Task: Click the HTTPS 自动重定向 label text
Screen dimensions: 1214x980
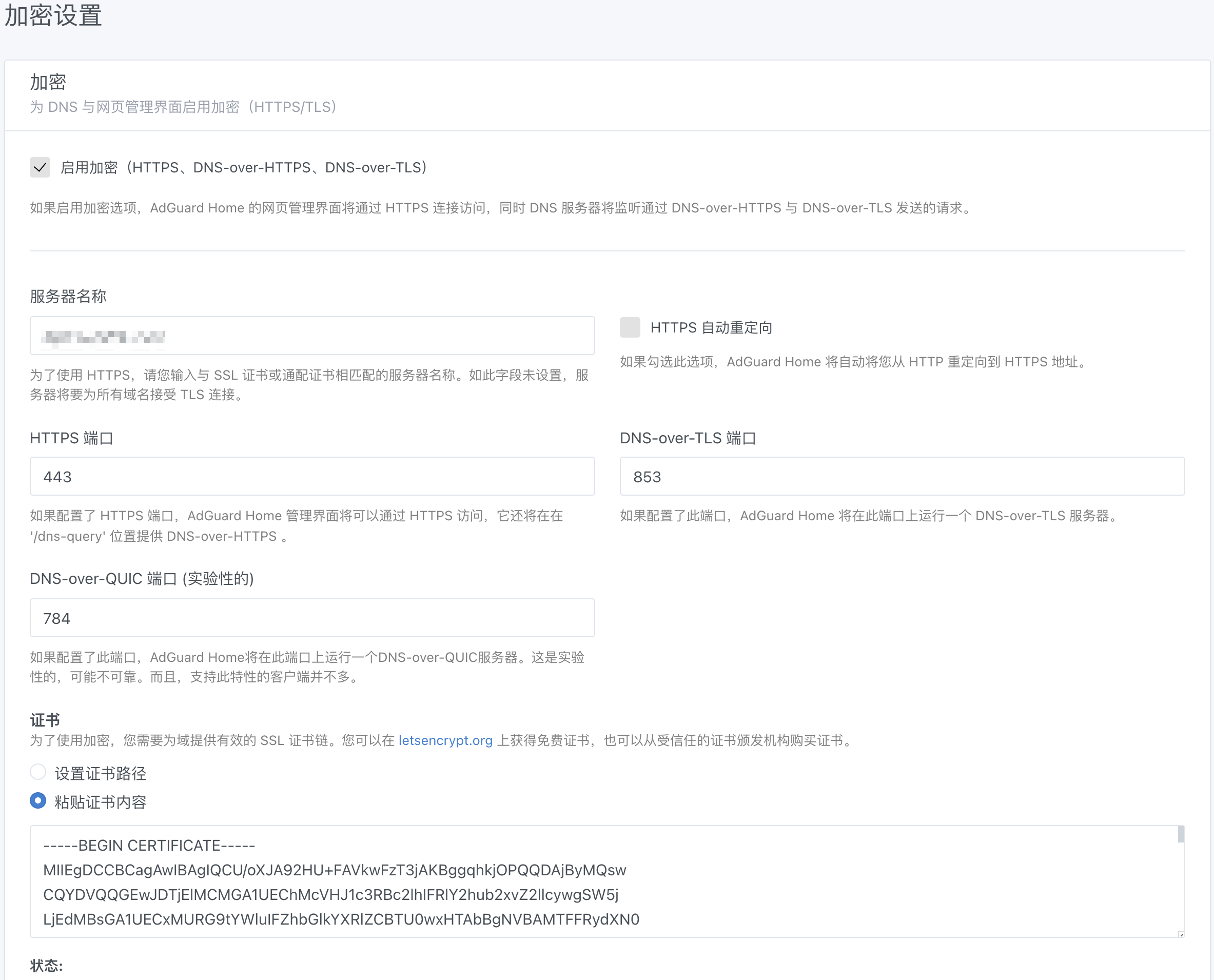Action: pos(711,327)
